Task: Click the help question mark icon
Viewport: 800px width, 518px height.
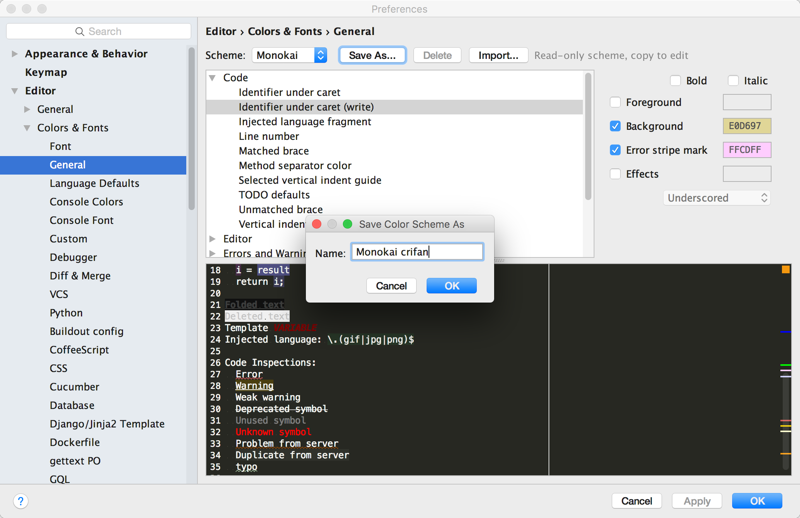Action: [20, 501]
